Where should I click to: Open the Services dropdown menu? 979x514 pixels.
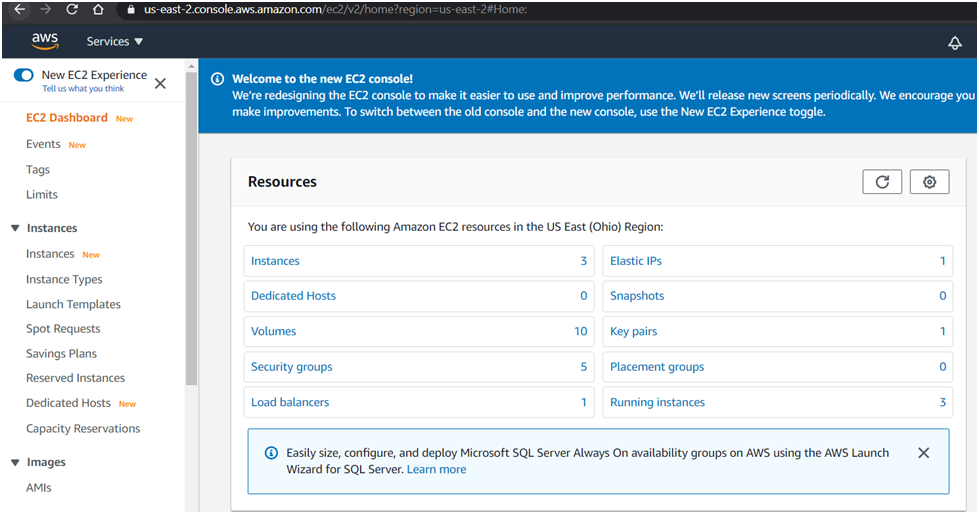click(115, 41)
